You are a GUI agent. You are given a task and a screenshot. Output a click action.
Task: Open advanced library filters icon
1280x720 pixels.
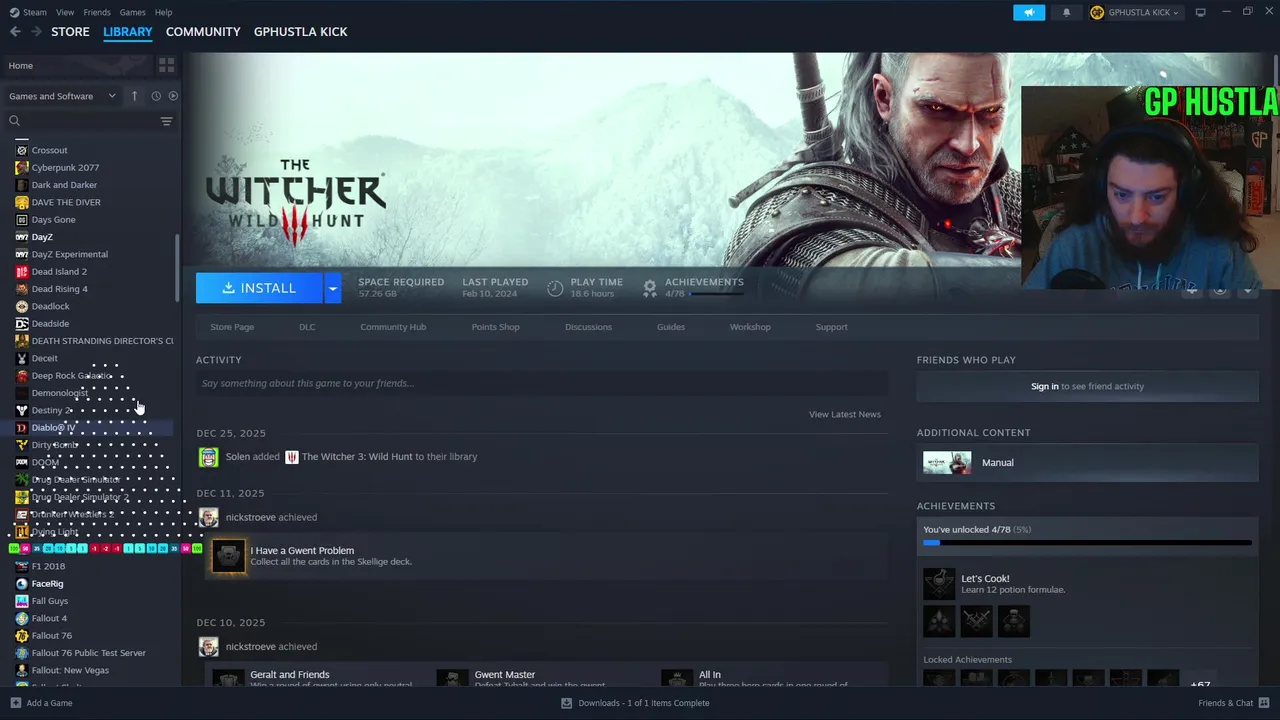click(x=166, y=121)
